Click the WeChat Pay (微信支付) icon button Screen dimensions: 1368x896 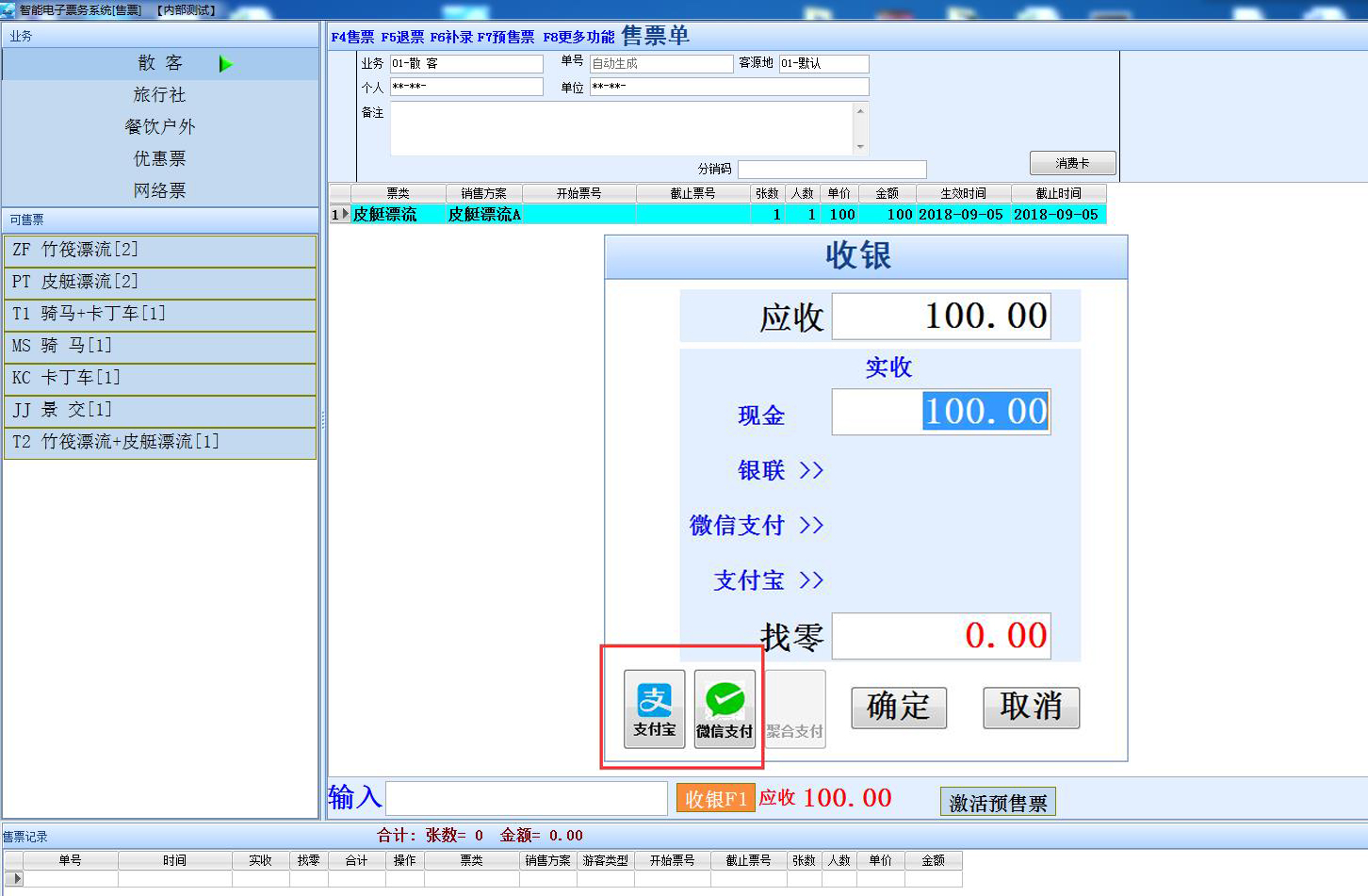pos(725,709)
